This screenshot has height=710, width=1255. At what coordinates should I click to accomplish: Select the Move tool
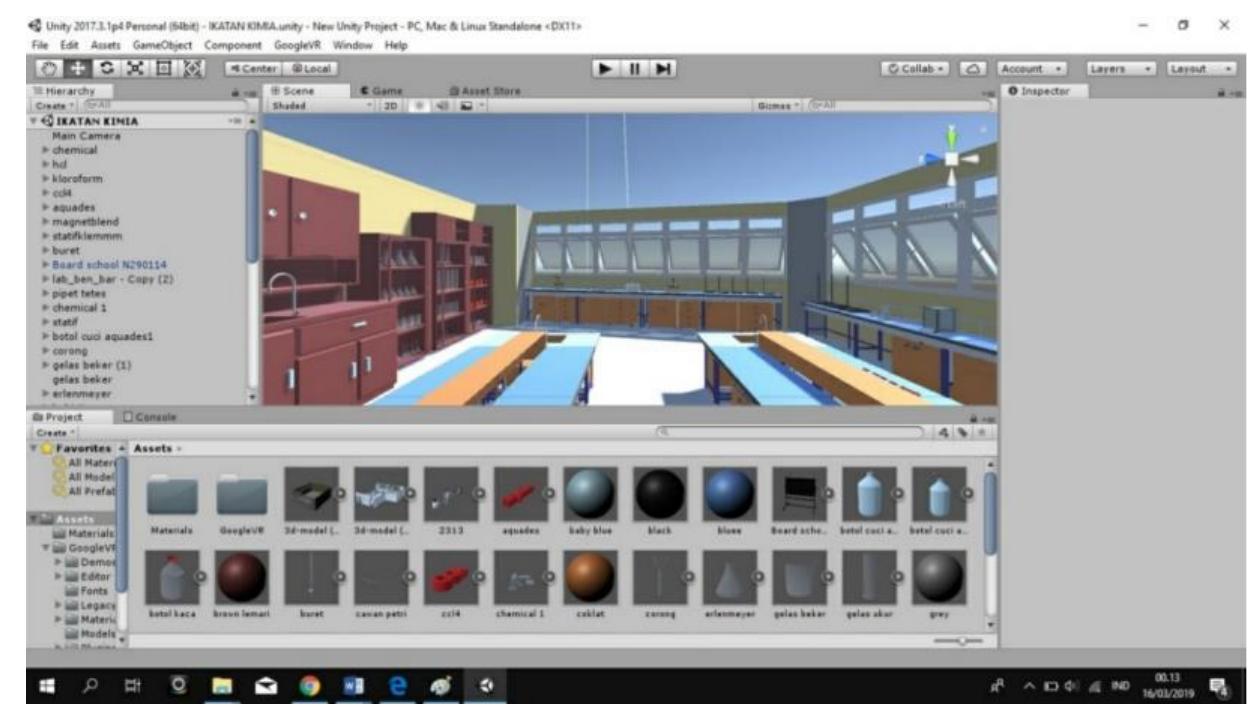coord(75,70)
